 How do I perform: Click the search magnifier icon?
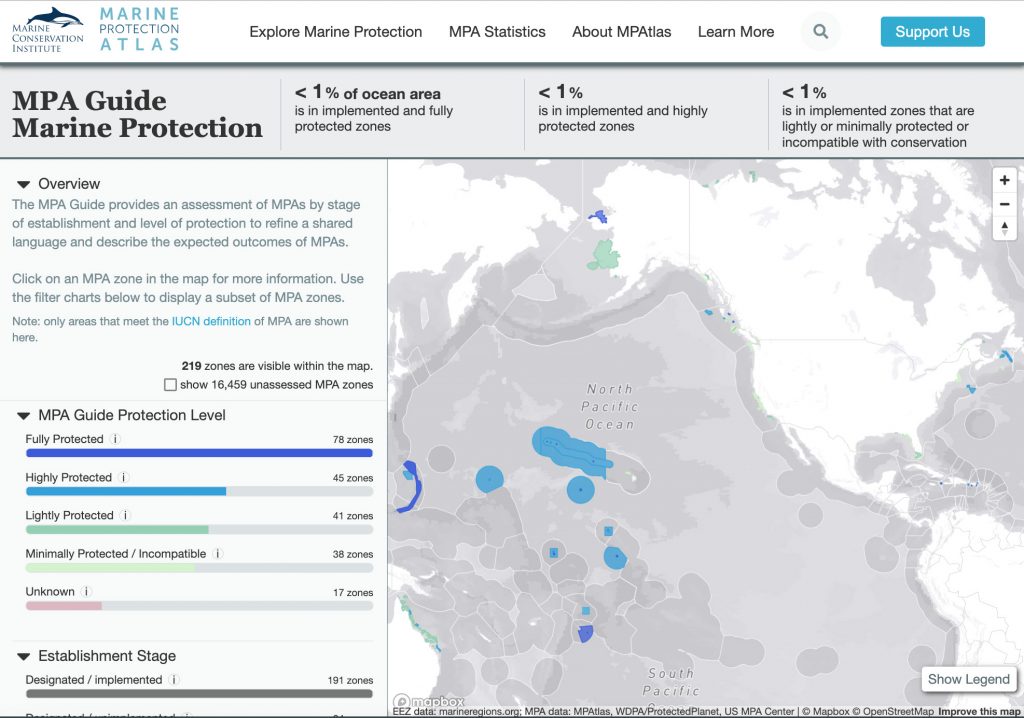[820, 32]
